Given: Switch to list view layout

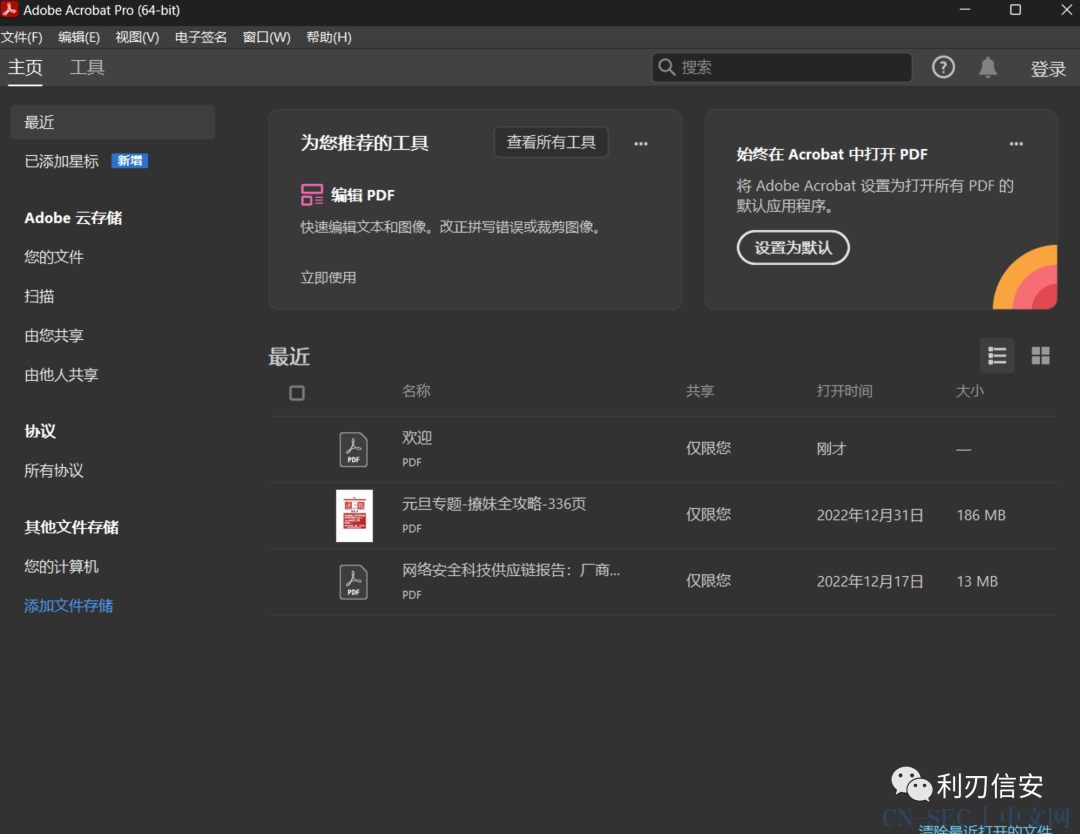Looking at the screenshot, I should 997,355.
